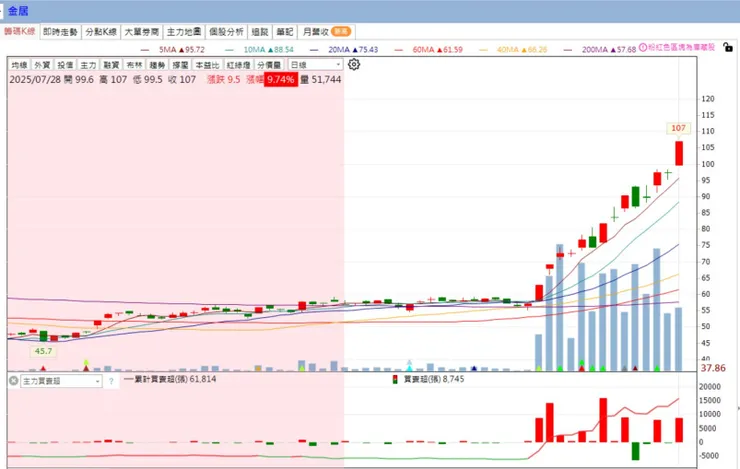Click the pink info circle icon
This screenshot has height=469, width=740.
tap(643, 47)
